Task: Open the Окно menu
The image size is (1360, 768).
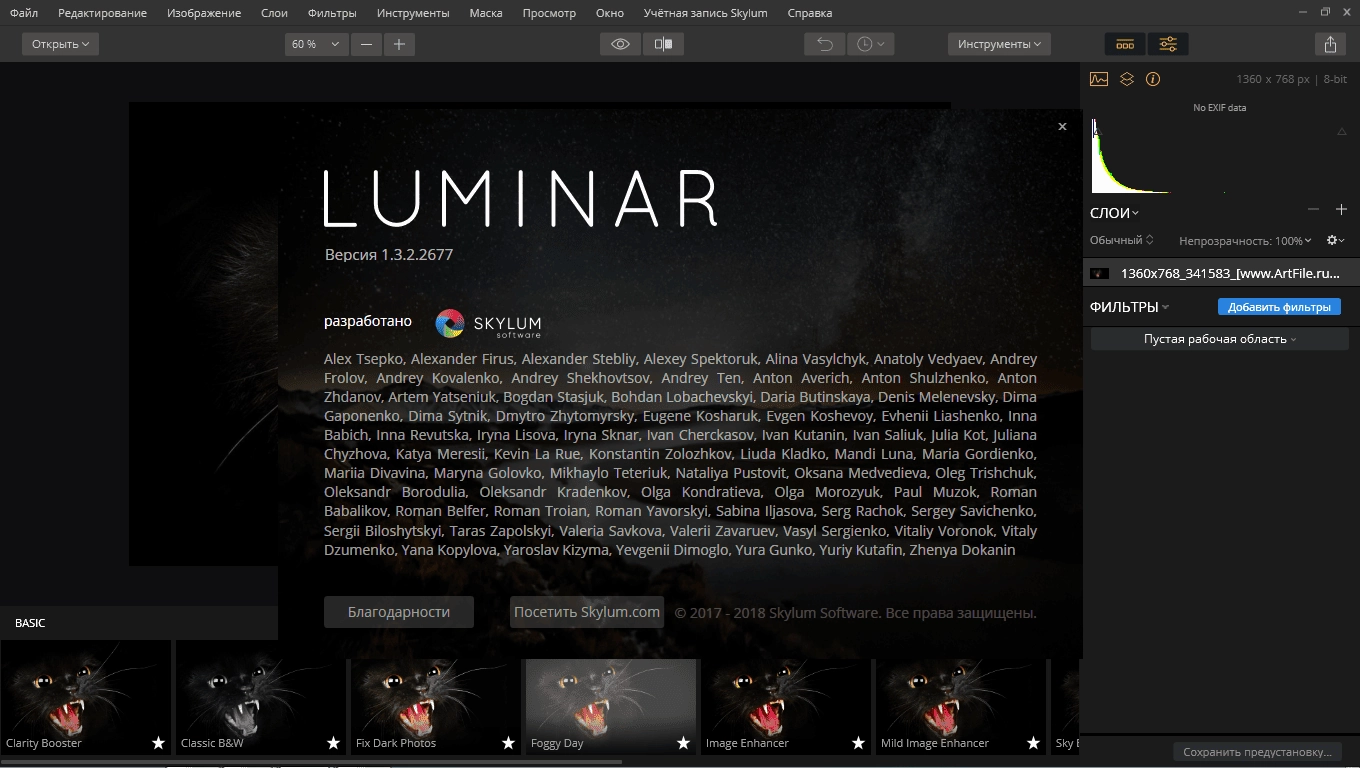Action: (x=609, y=13)
